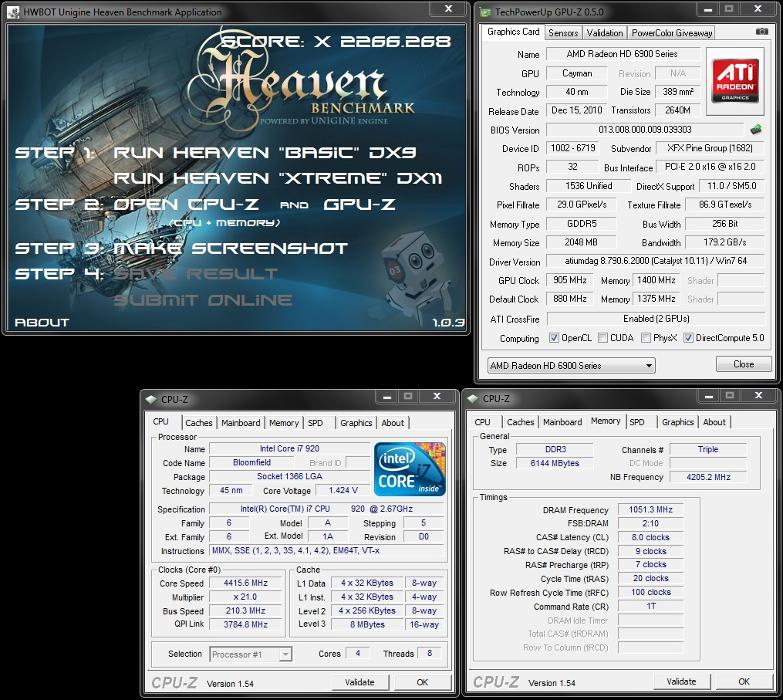
Task: Click Submit Online in Heaven window
Action: click(x=203, y=300)
